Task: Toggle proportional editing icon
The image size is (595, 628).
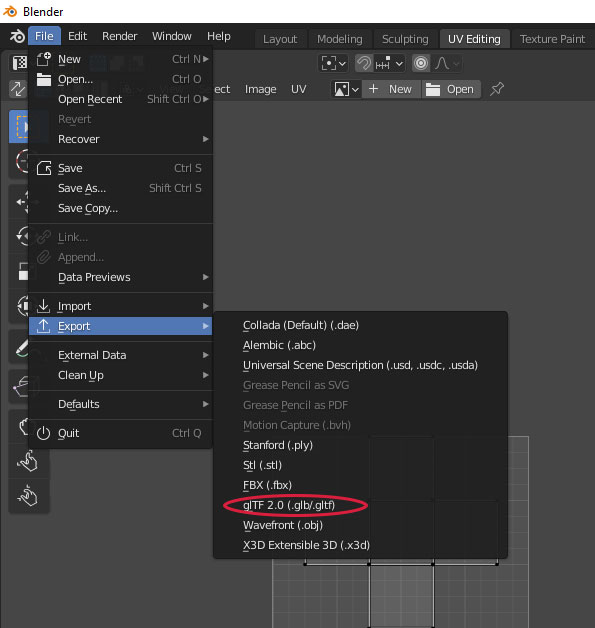Action: click(x=421, y=63)
